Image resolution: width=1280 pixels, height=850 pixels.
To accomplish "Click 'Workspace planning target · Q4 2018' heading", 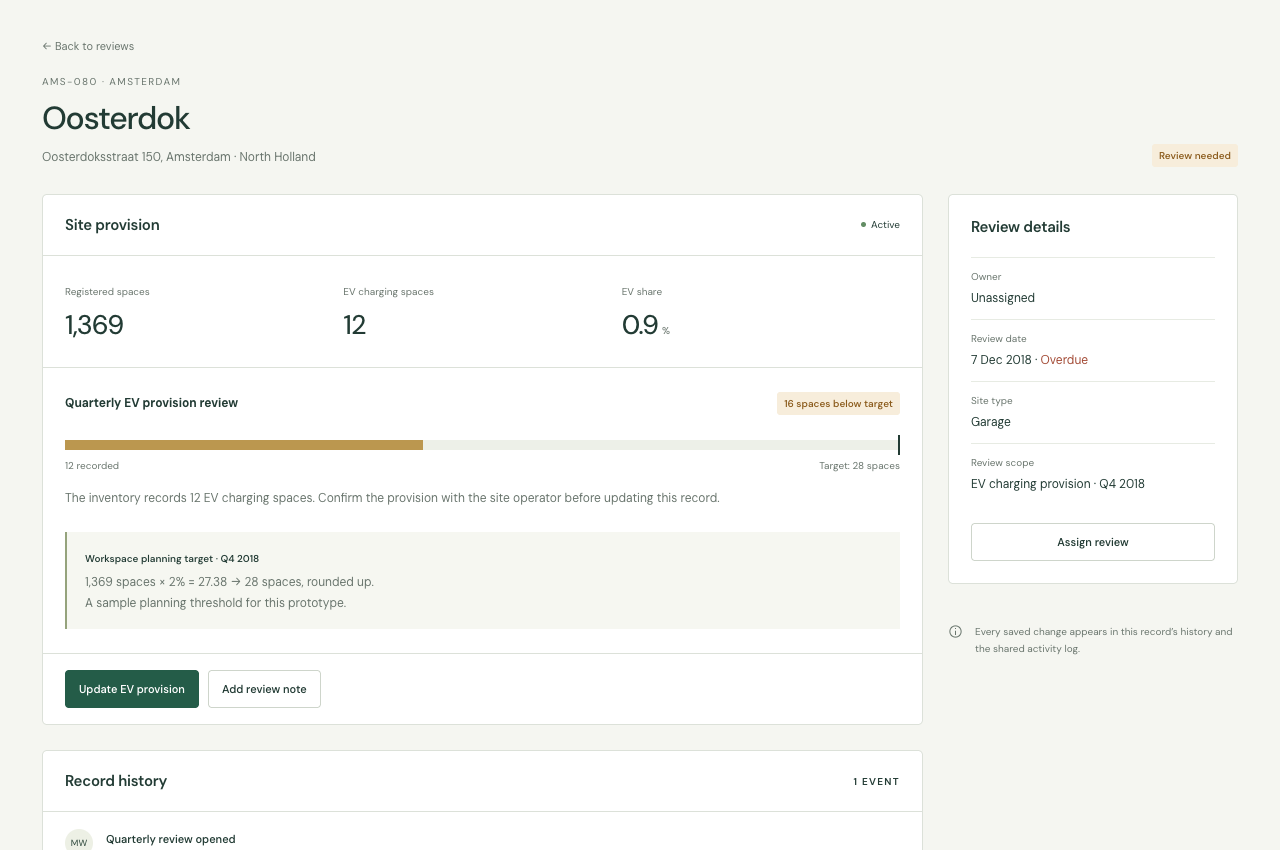I will coord(172,559).
